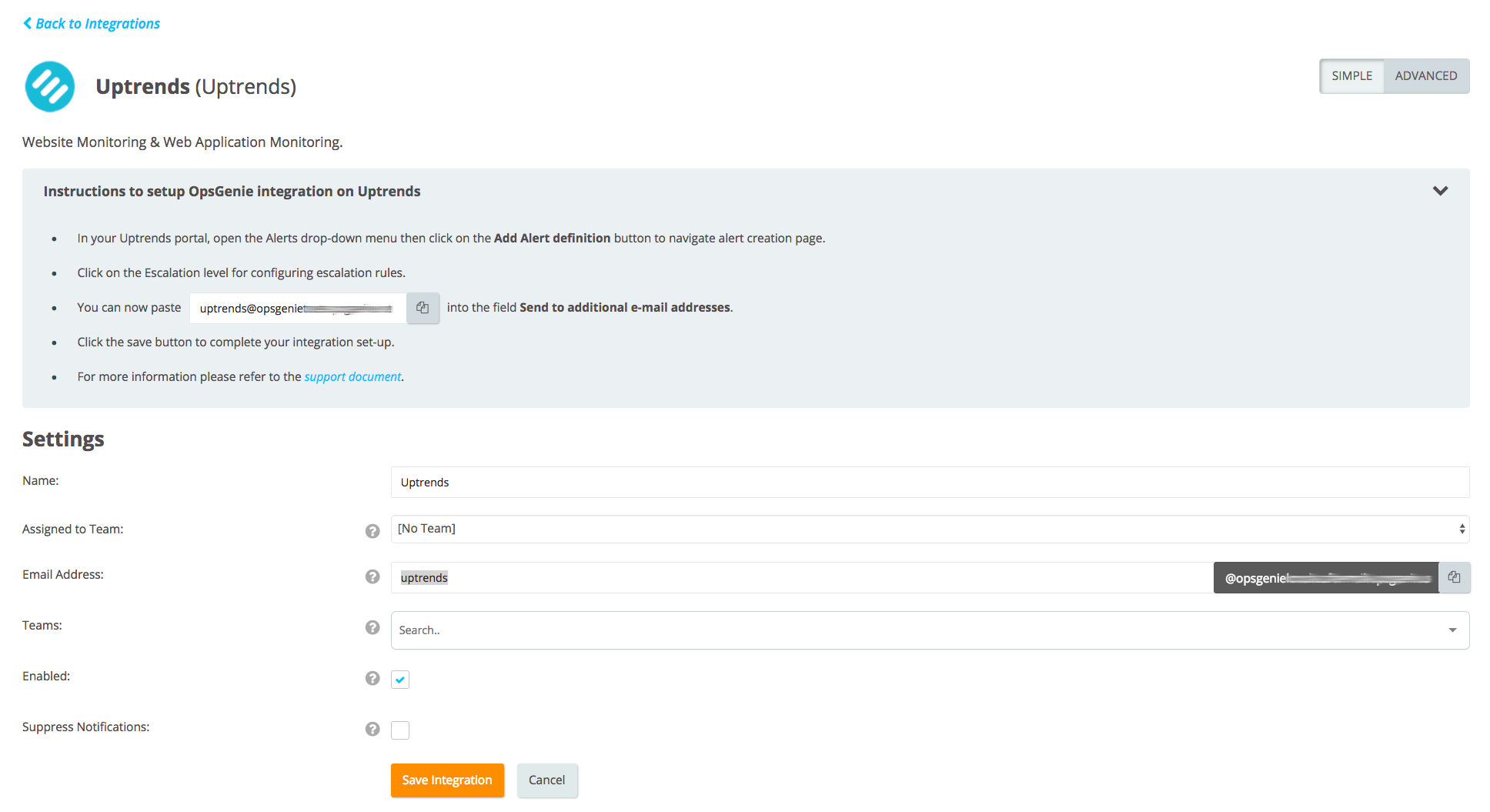The image size is (1490, 812).
Task: Open help for Suppress Notifications
Action: coord(372,729)
